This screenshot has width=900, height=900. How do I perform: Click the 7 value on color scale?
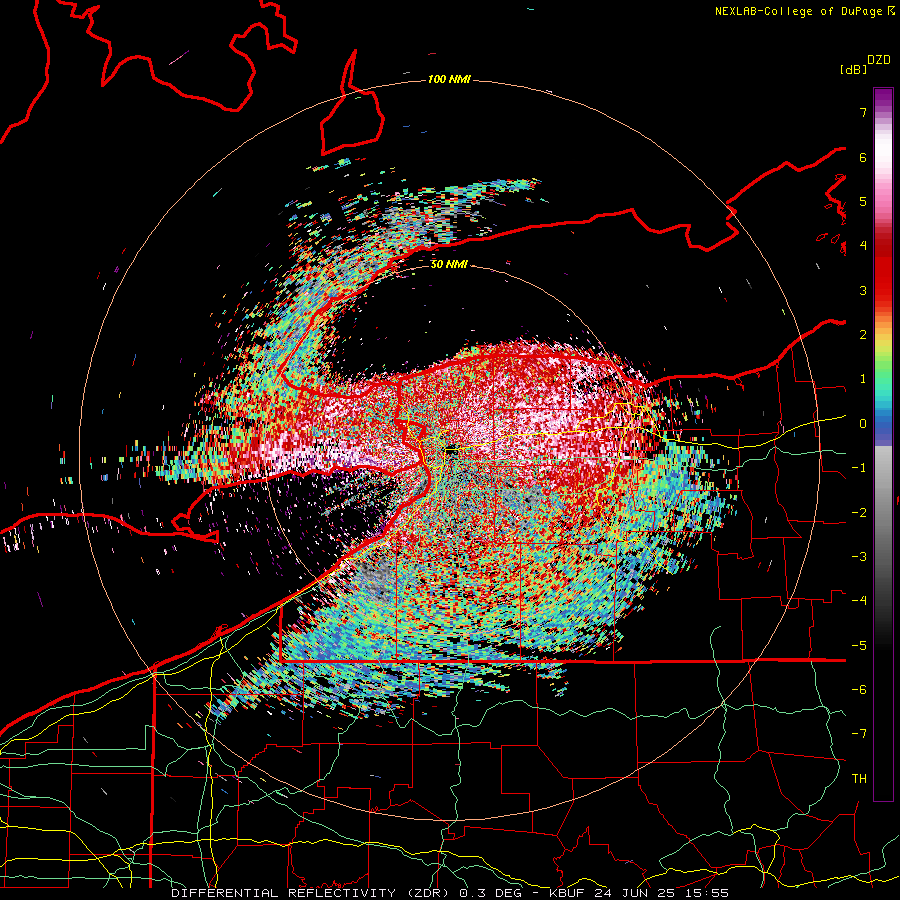[863, 112]
